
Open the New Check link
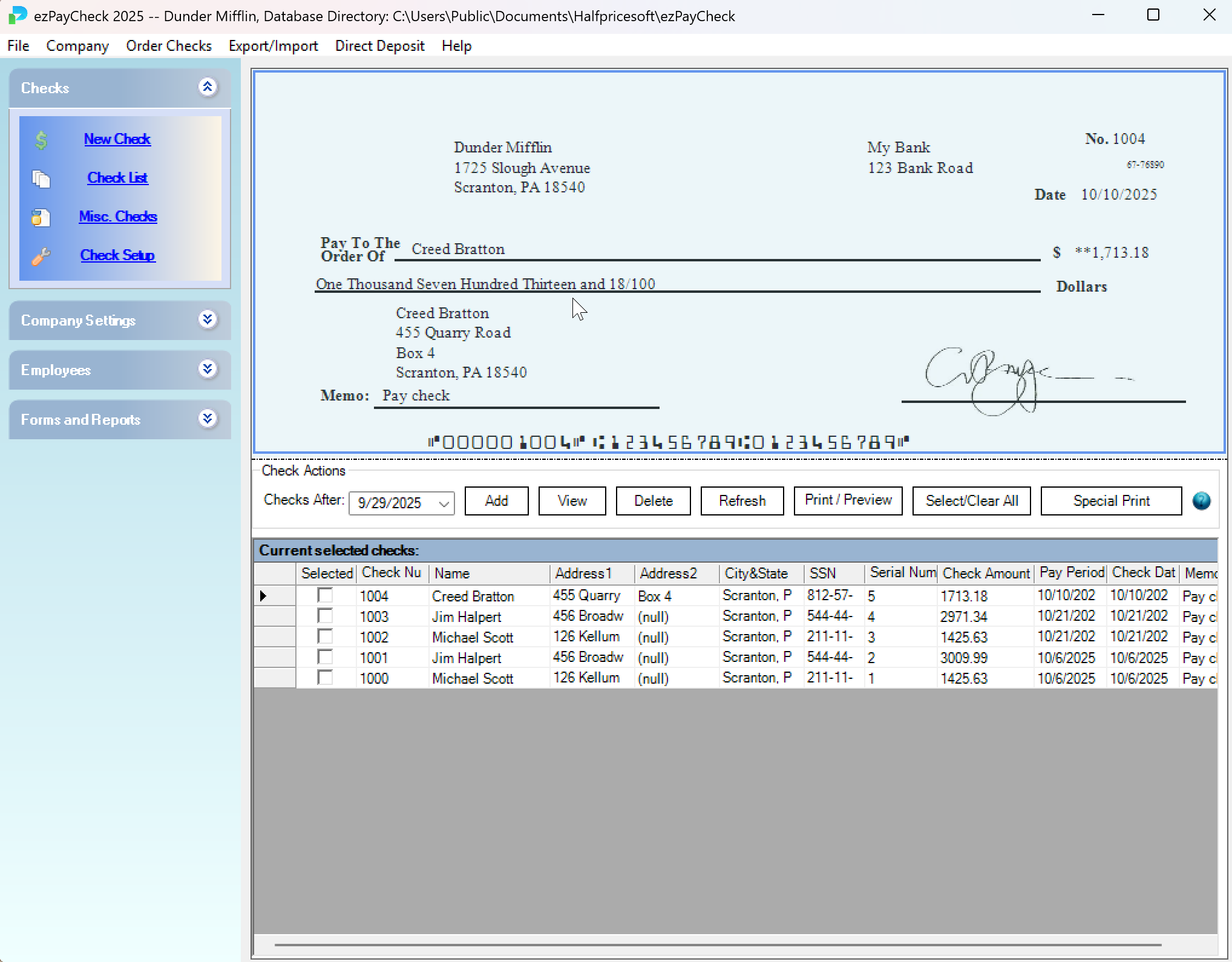point(117,139)
